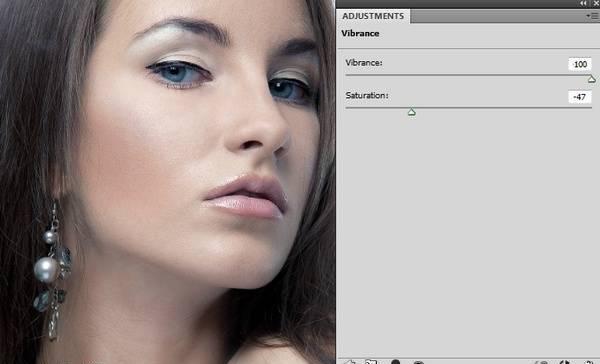Grab the Saturation slider handle

coord(412,112)
